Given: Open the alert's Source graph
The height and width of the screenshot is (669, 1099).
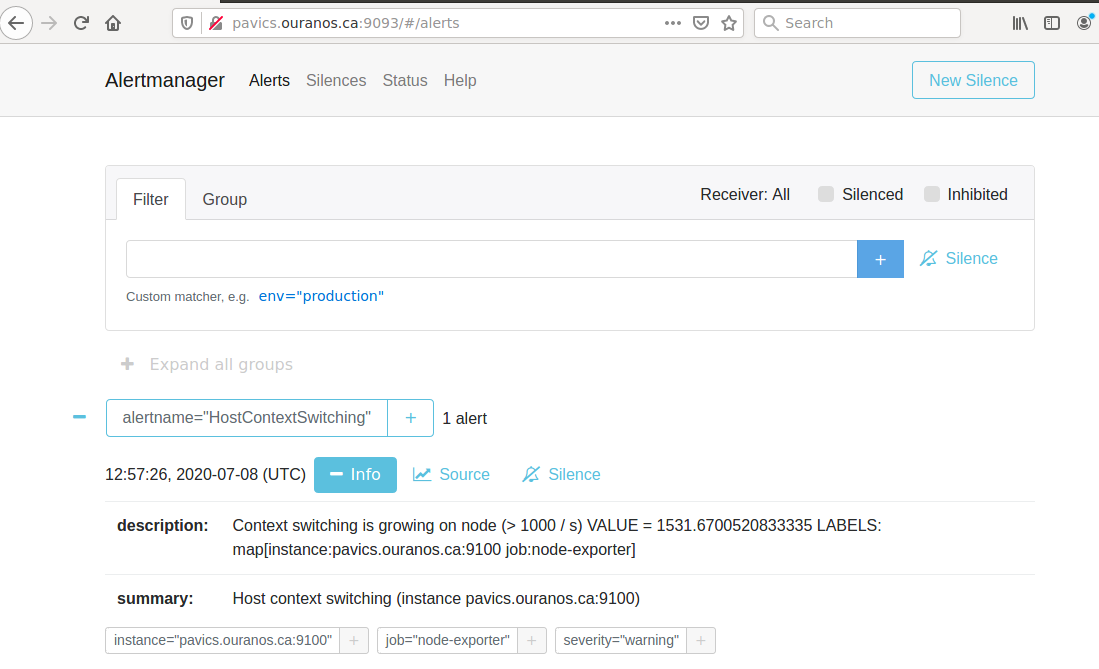Looking at the screenshot, I should [451, 474].
